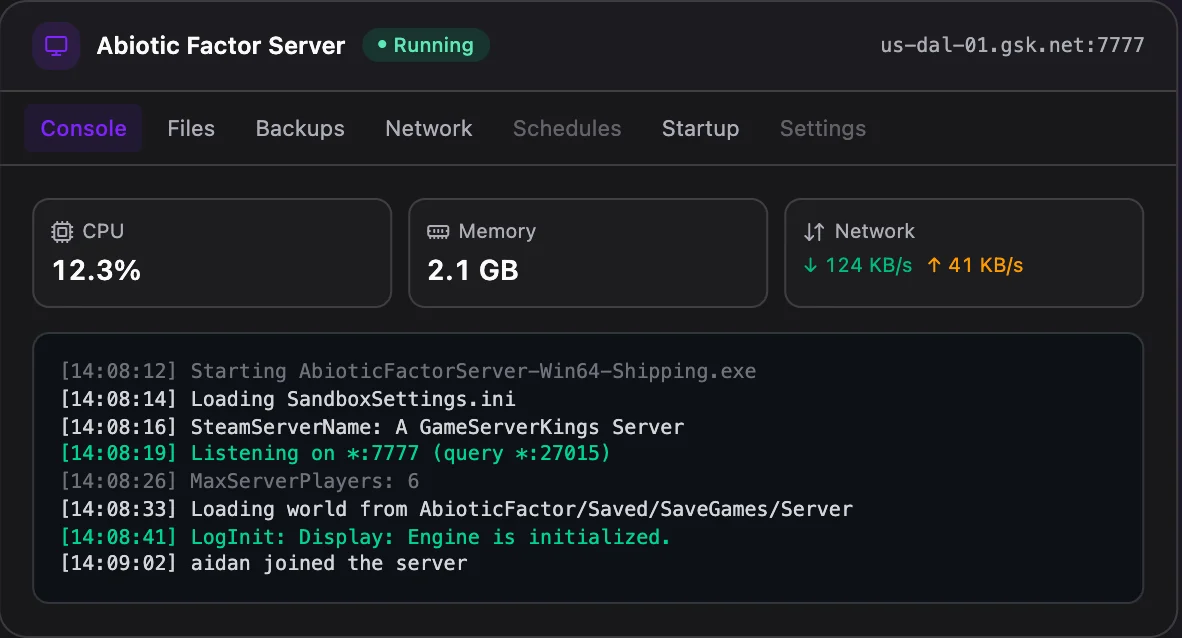Click log line Loading SandboxSettings.ini
Viewport: 1182px width, 638px height.
click(x=288, y=399)
